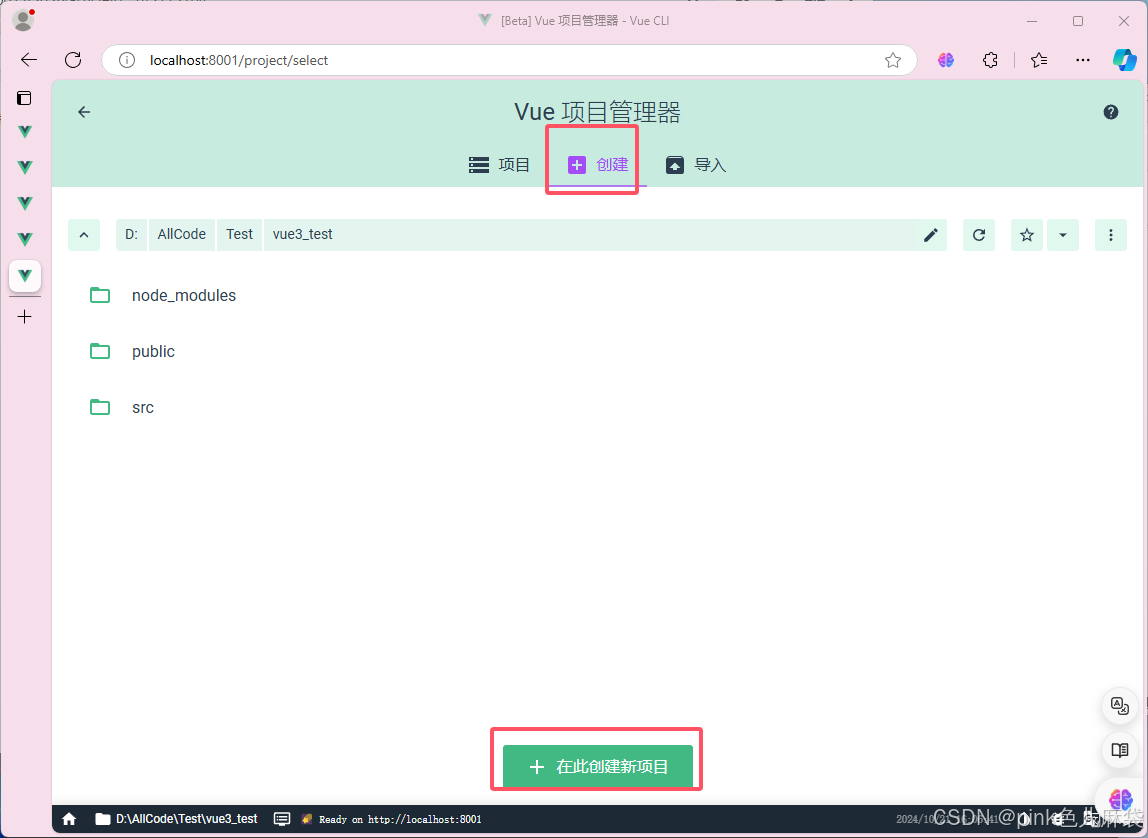The height and width of the screenshot is (838, 1148).
Task: Open the logs icon in status bar
Action: coord(282,819)
